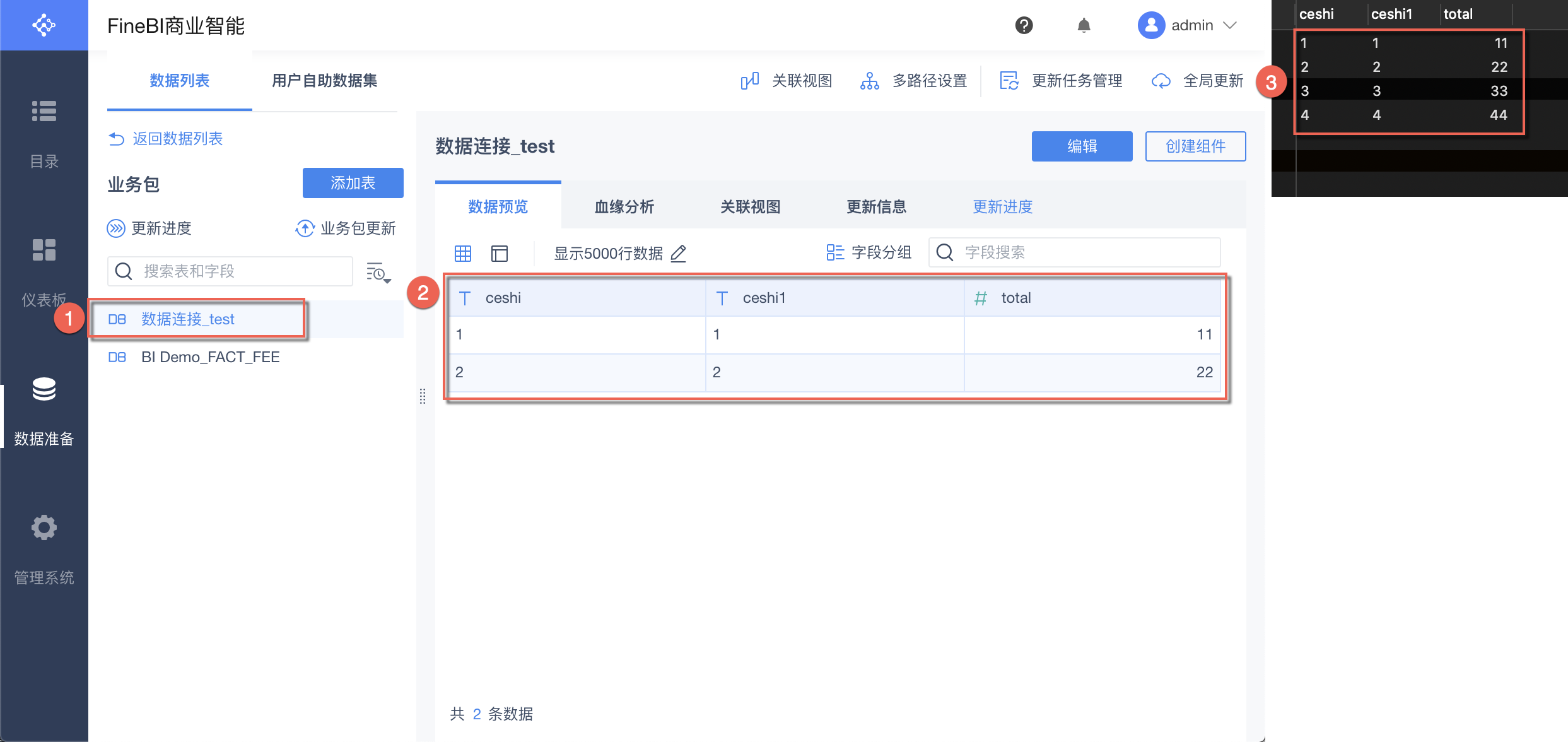Trigger 全局更新 with the cloud refresh icon
The image size is (1568, 742).
click(x=1161, y=81)
